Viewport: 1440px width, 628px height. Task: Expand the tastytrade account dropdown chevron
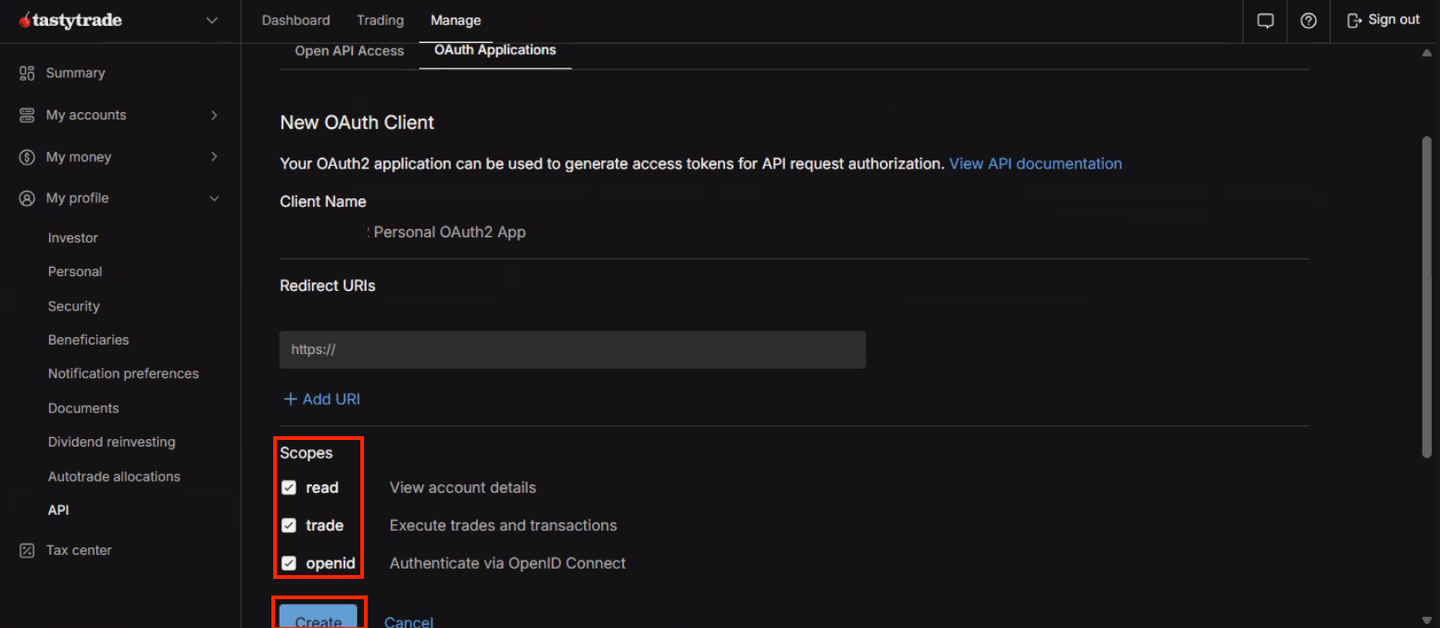(211, 21)
